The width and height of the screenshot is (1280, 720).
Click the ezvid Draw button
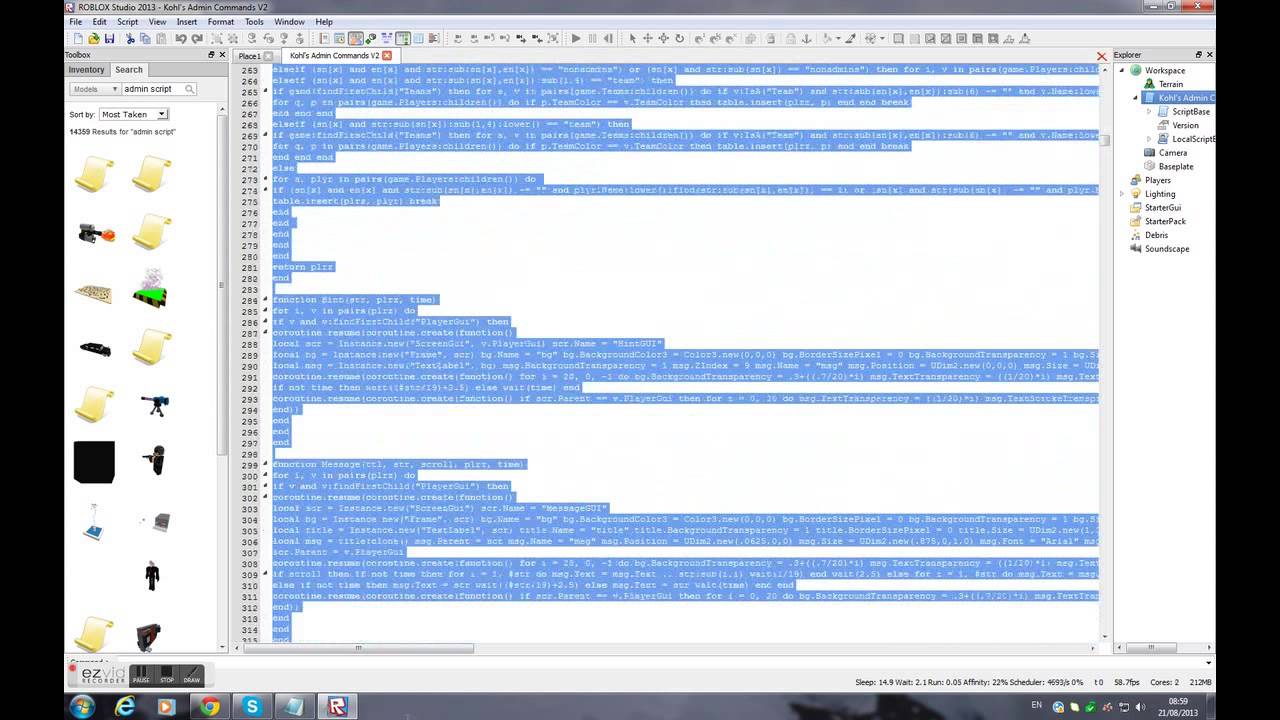click(191, 675)
